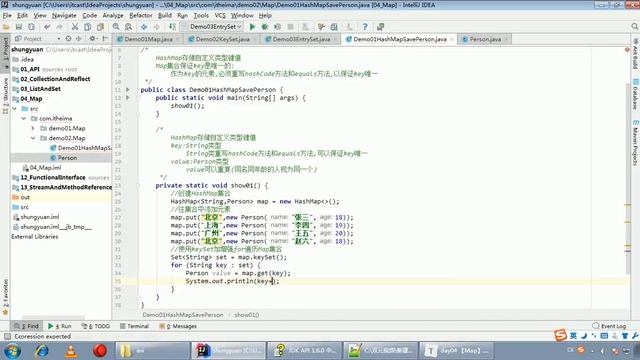
Task: Click the green Run button
Action: (252, 27)
